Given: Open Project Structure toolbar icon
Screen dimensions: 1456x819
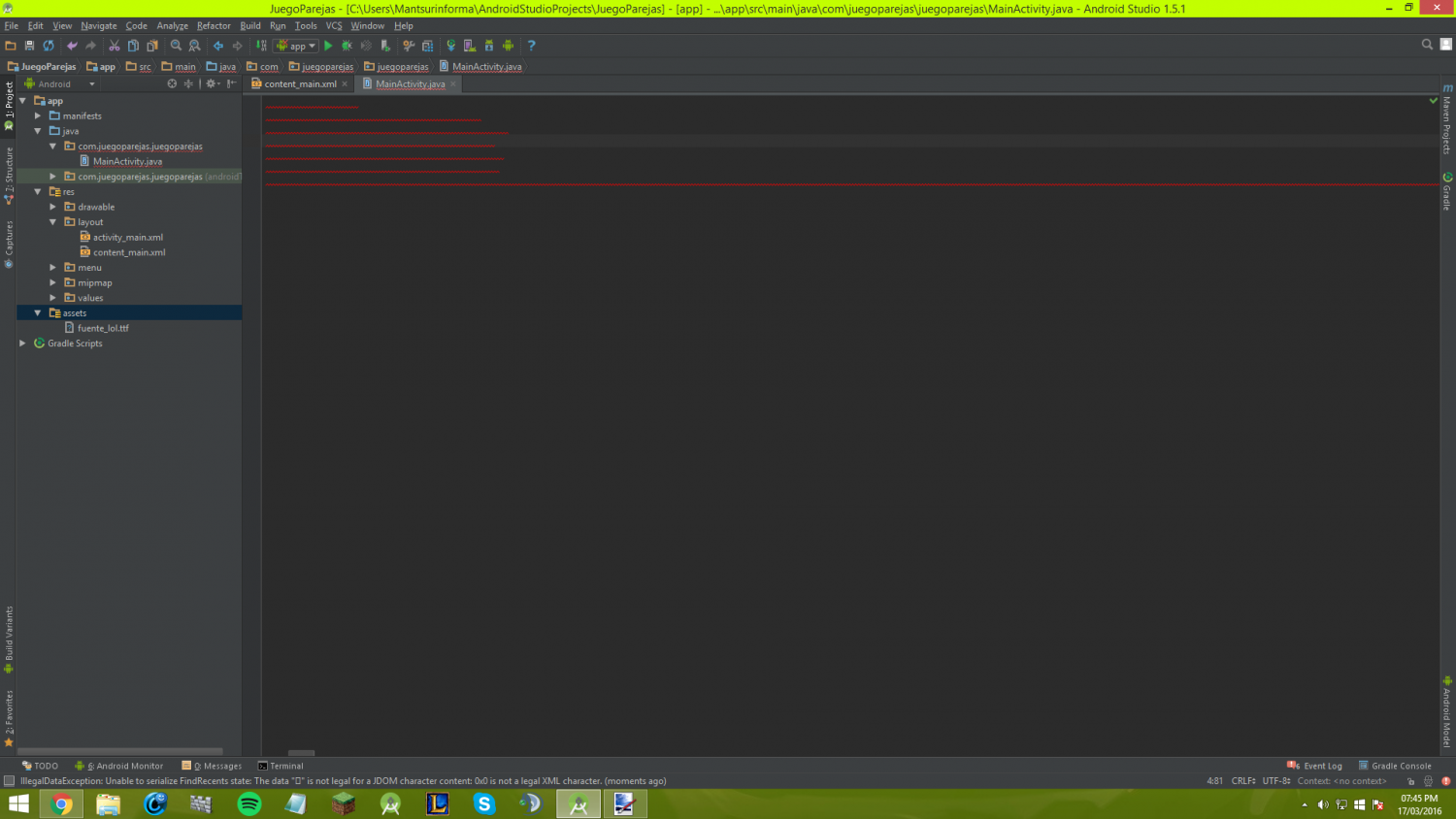Looking at the screenshot, I should (x=409, y=46).
